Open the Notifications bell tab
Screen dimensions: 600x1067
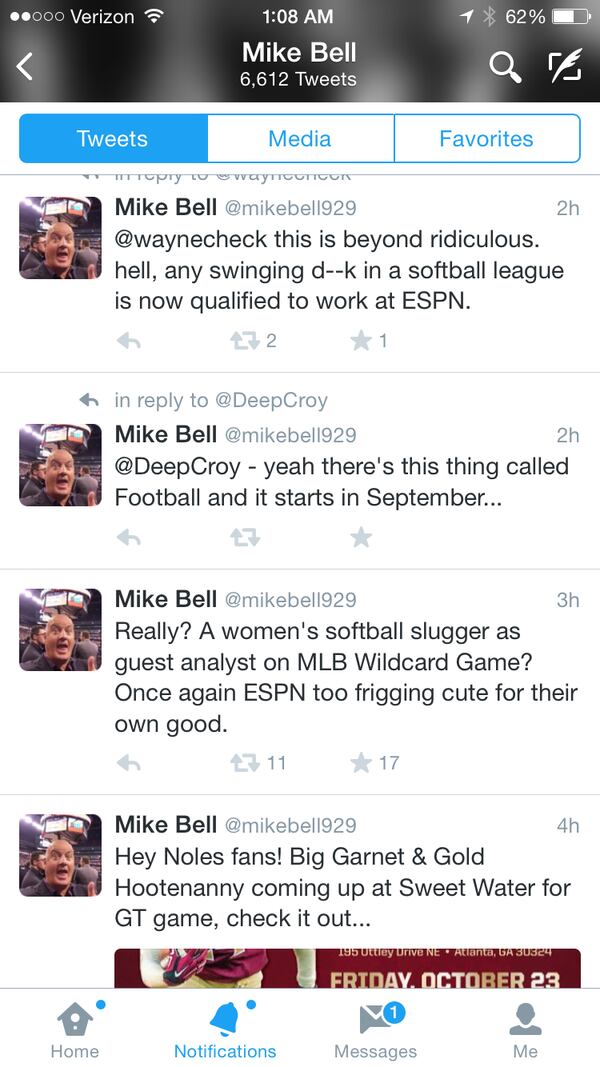click(225, 1031)
